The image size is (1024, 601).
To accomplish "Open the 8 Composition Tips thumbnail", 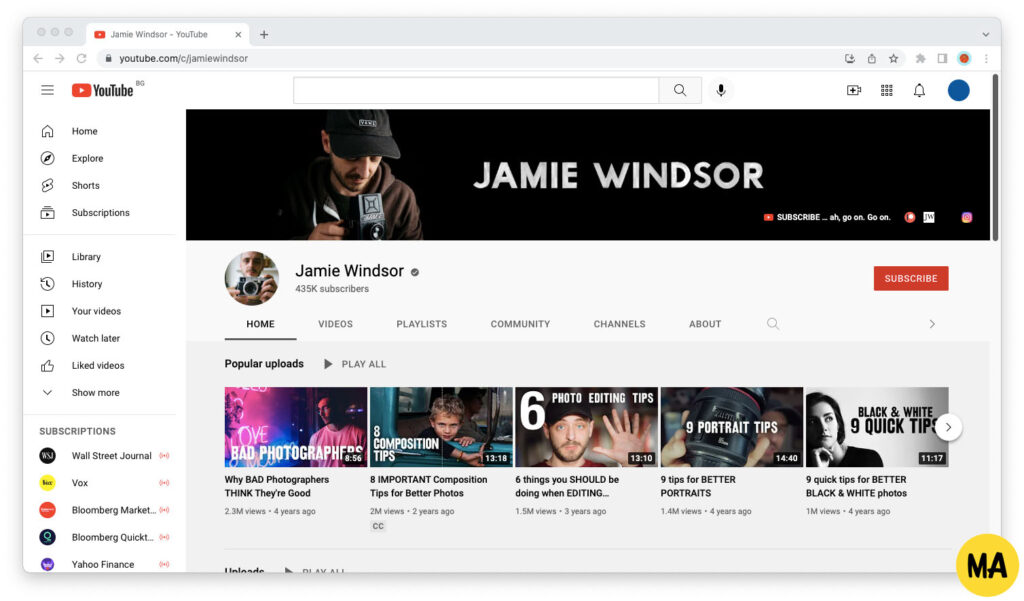I will point(441,427).
